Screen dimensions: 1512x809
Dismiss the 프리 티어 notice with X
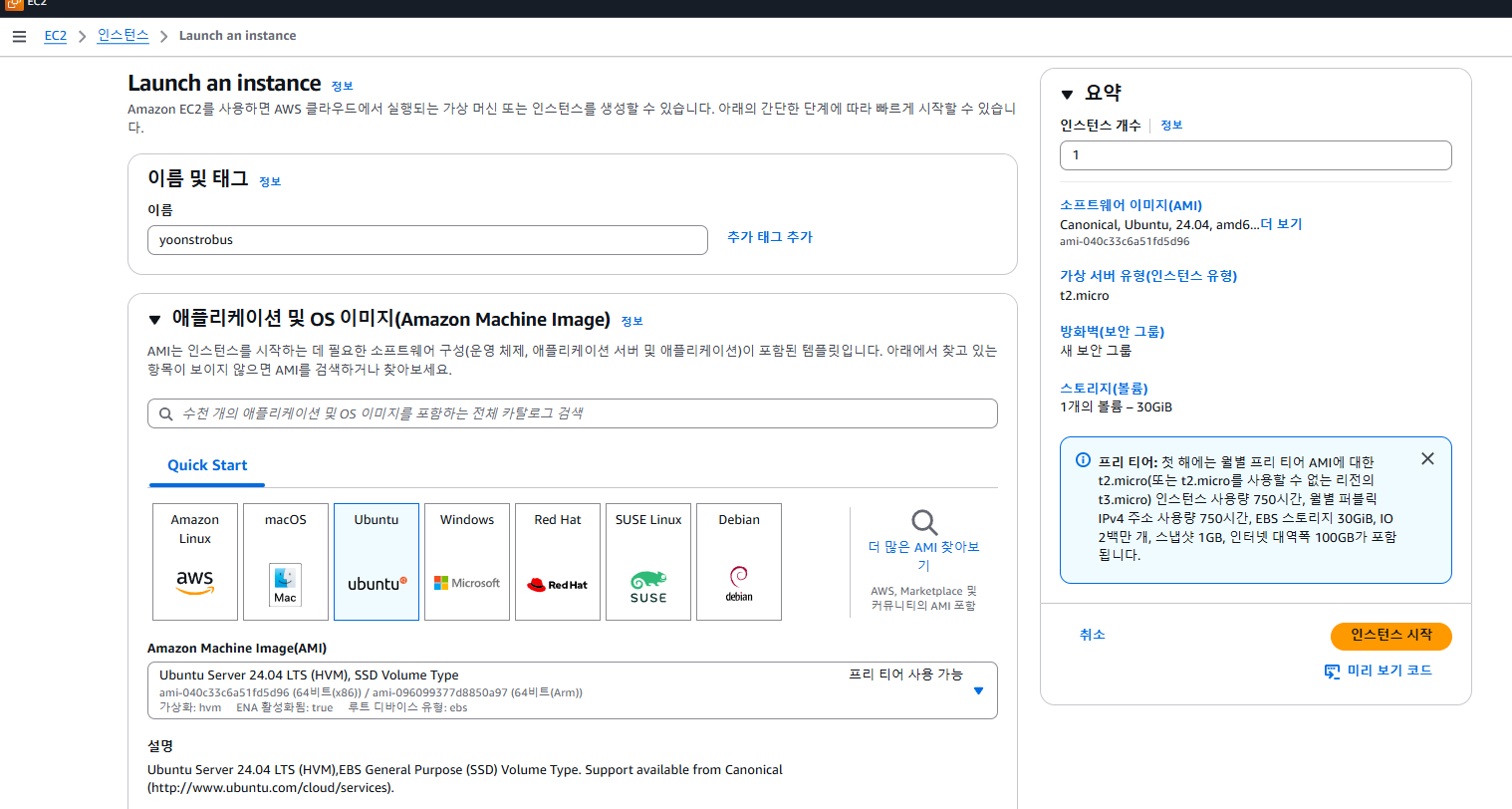pyautogui.click(x=1427, y=459)
